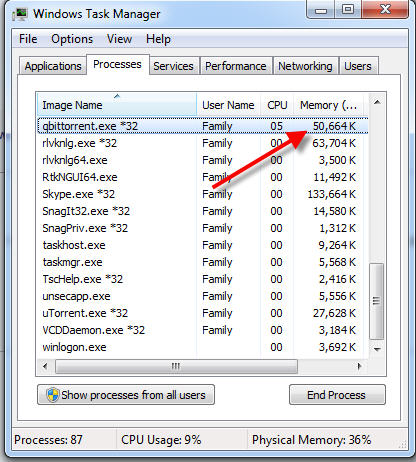
Task: Switch to the Networking tab
Action: 305,66
